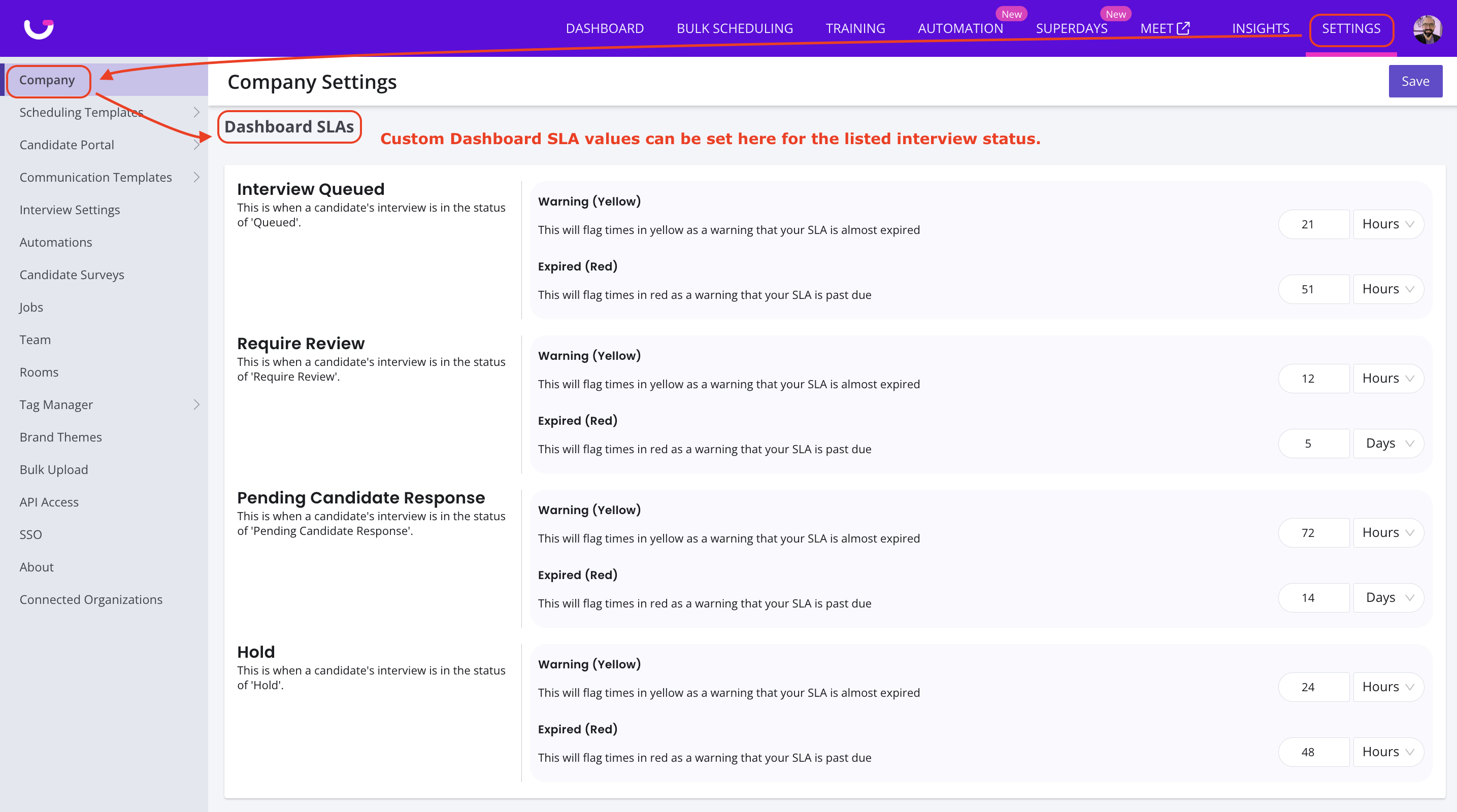The width and height of the screenshot is (1457, 812).
Task: Click the Save button
Action: (x=1415, y=81)
